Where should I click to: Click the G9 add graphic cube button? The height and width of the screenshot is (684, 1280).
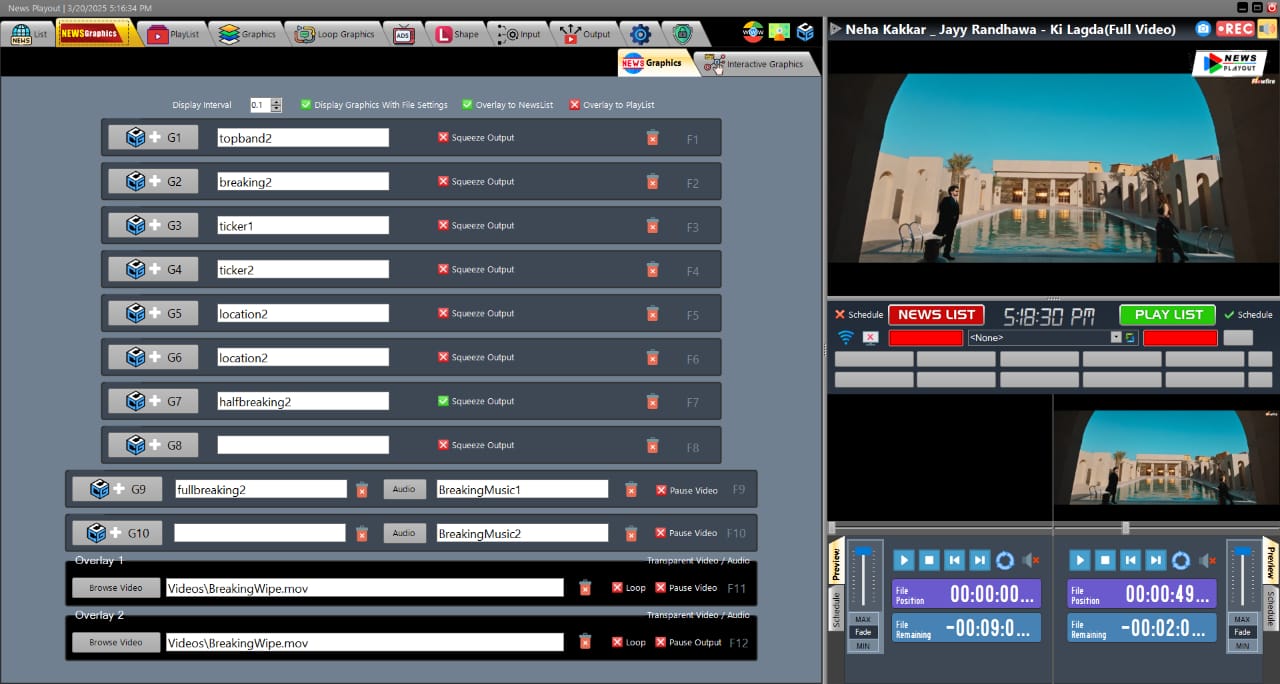coord(117,489)
